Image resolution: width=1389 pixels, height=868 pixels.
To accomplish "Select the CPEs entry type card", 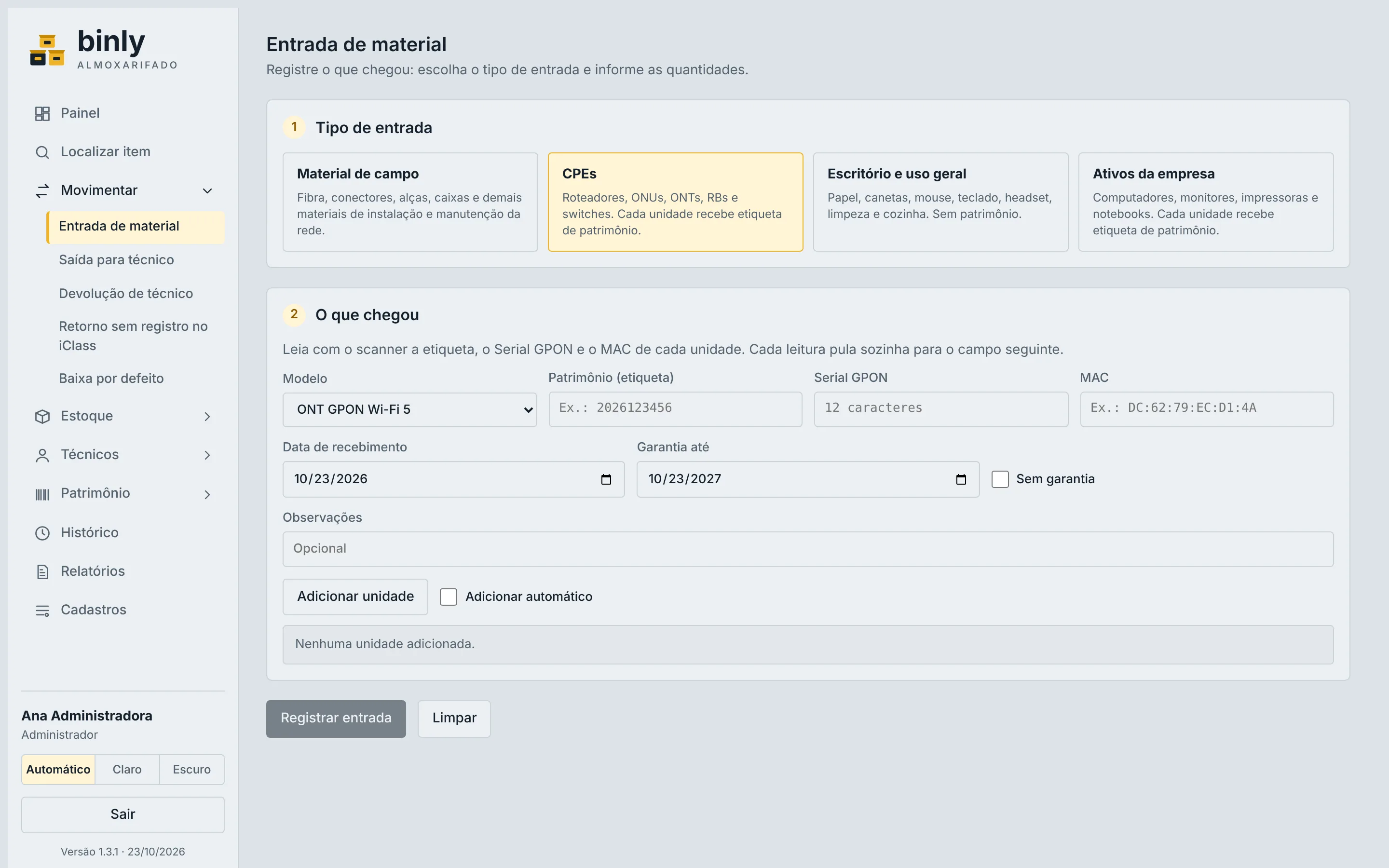I will pyautogui.click(x=675, y=202).
